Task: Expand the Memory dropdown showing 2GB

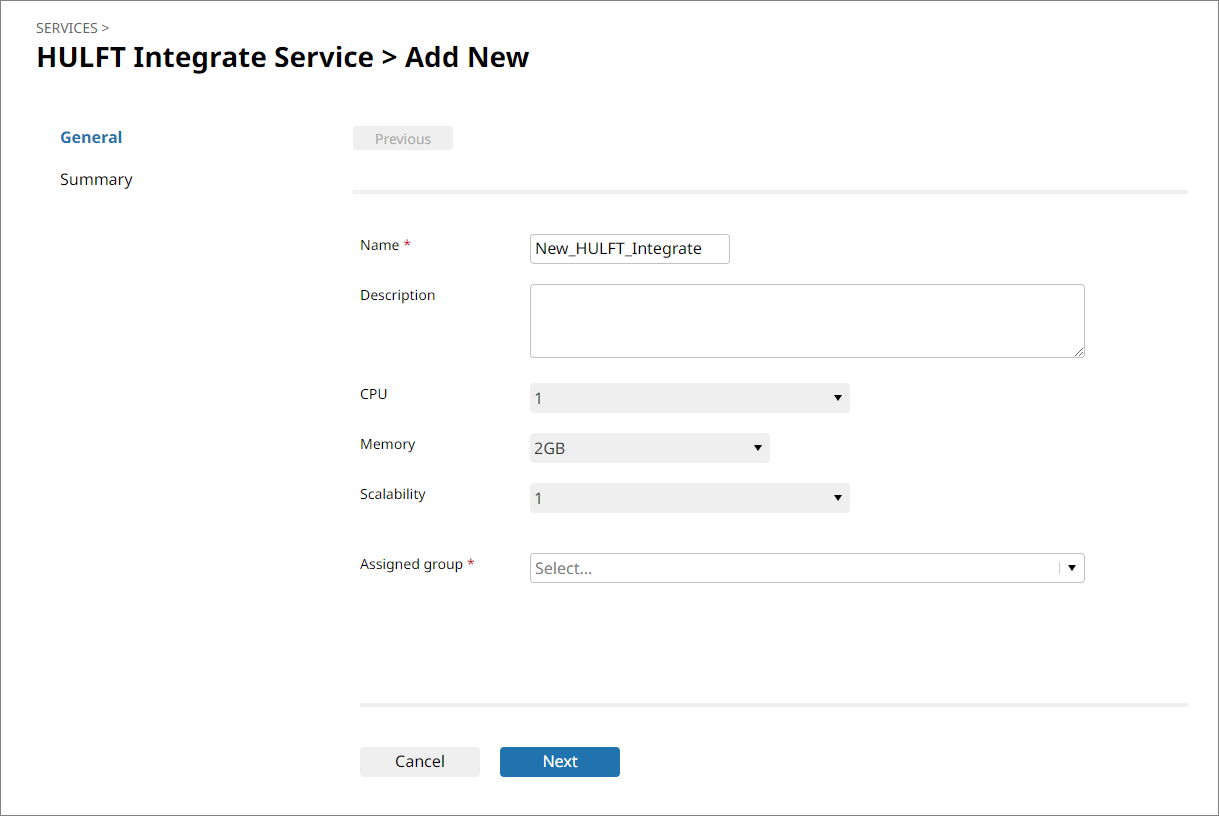Action: (x=649, y=448)
